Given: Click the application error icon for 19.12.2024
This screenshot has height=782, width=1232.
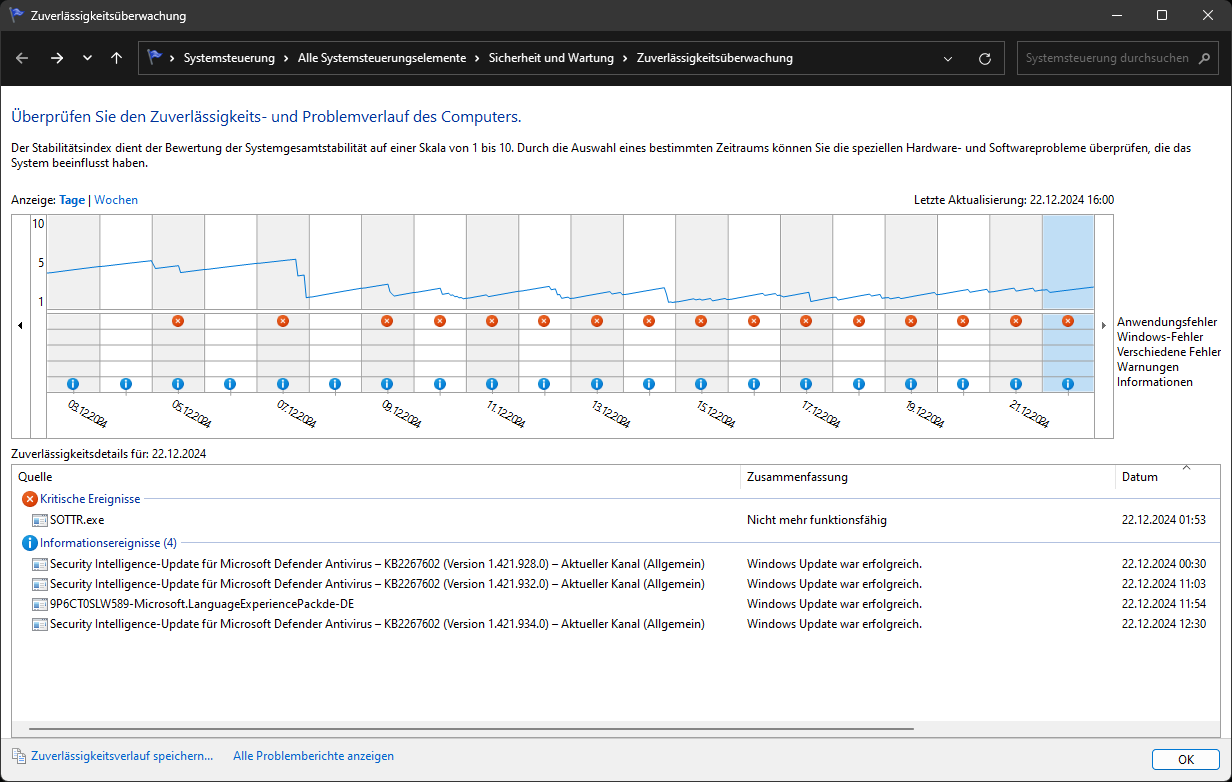Looking at the screenshot, I should 911,321.
